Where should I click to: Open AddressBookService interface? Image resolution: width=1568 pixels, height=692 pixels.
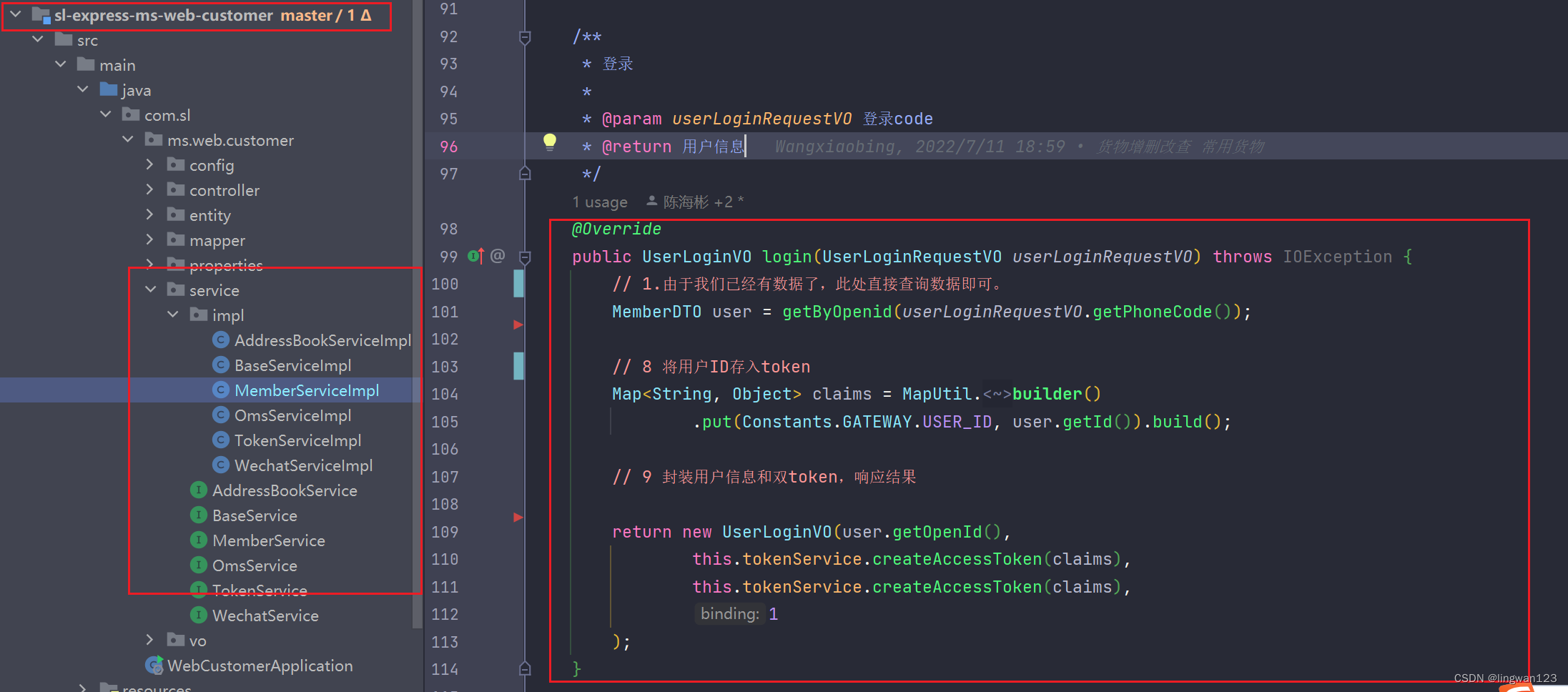tap(285, 490)
